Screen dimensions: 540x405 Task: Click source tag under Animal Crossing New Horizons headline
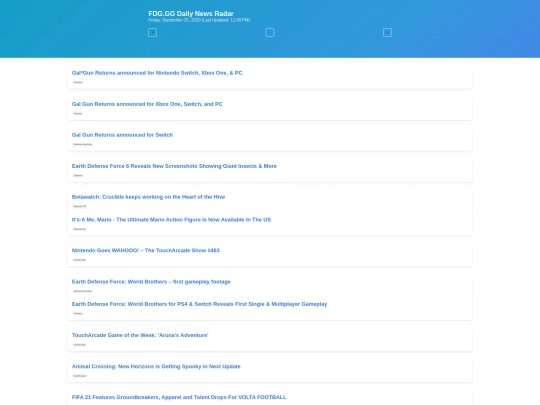(x=80, y=376)
